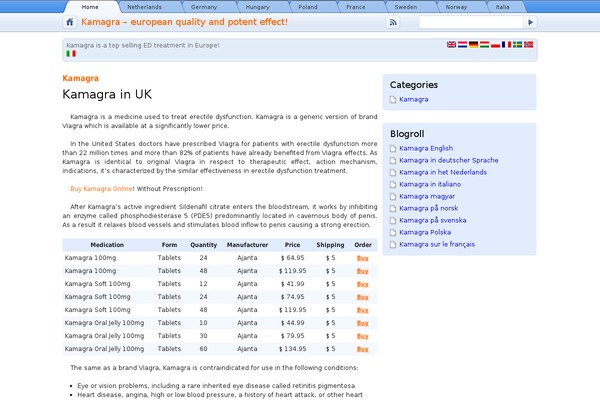Viewport: 600px width, 400px height.
Task: Click the home icon beside the site title
Action: [70, 22]
